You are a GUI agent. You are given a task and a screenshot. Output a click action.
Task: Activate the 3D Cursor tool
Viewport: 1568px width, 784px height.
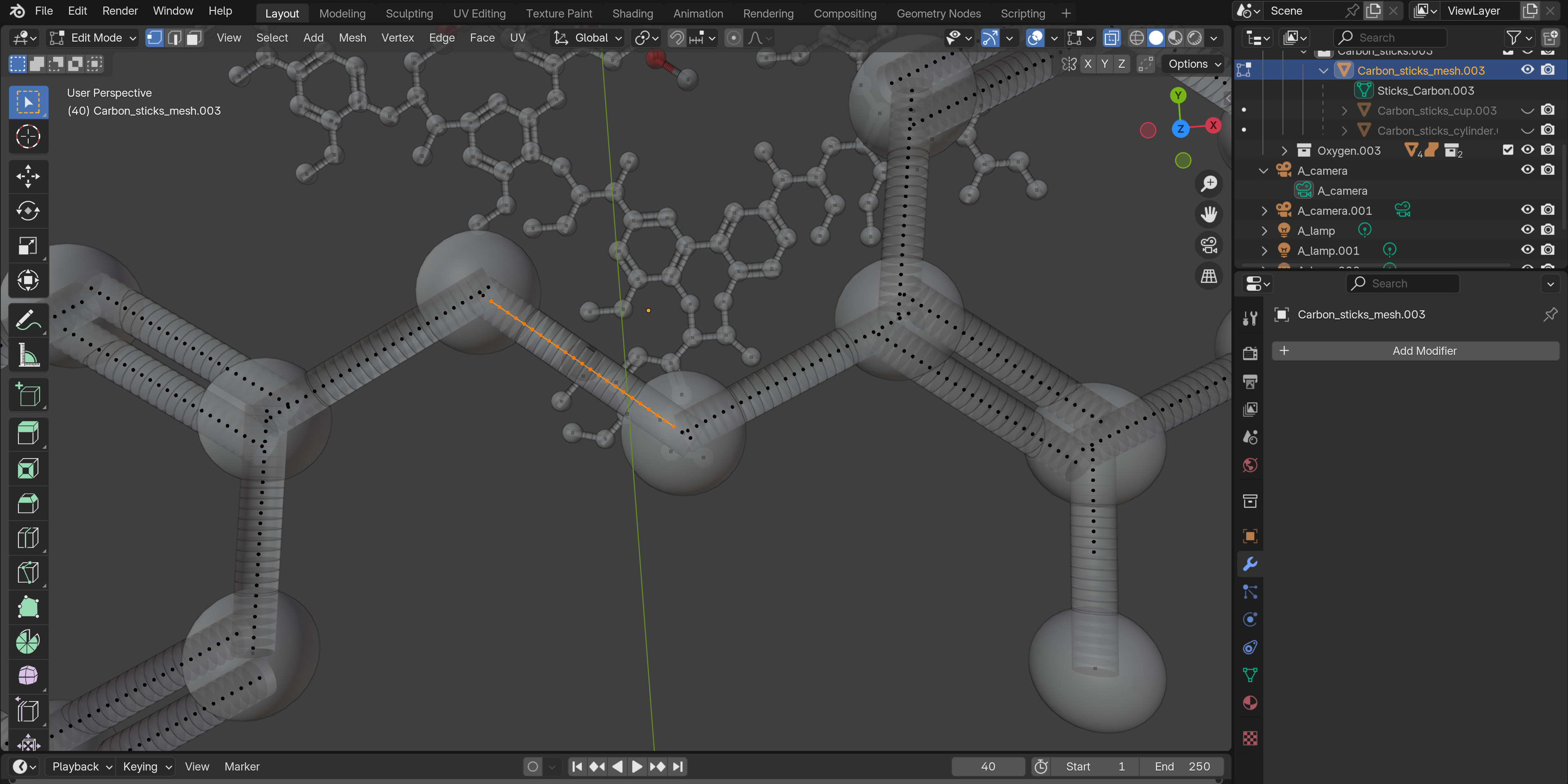point(28,136)
